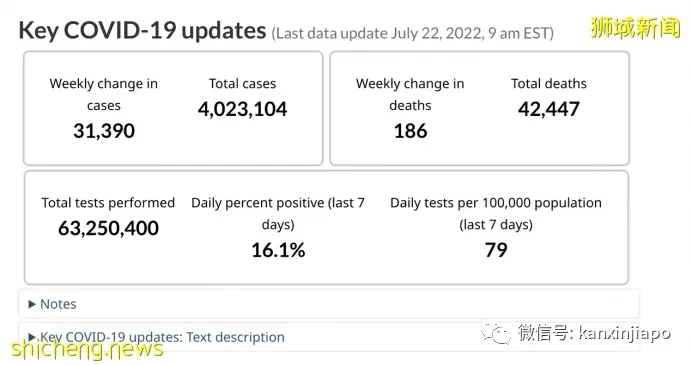Click the Total cases label

242,84
